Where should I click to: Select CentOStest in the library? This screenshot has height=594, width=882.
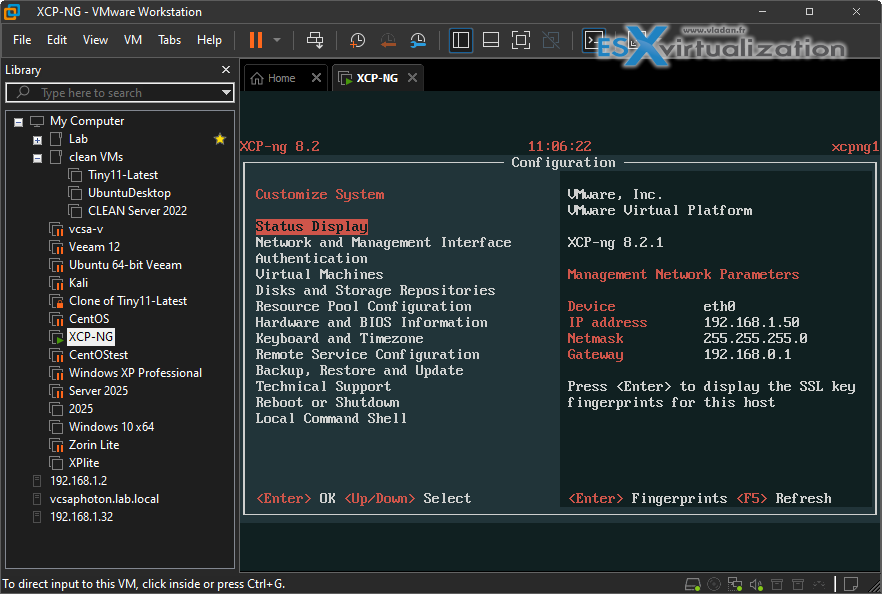[98, 355]
